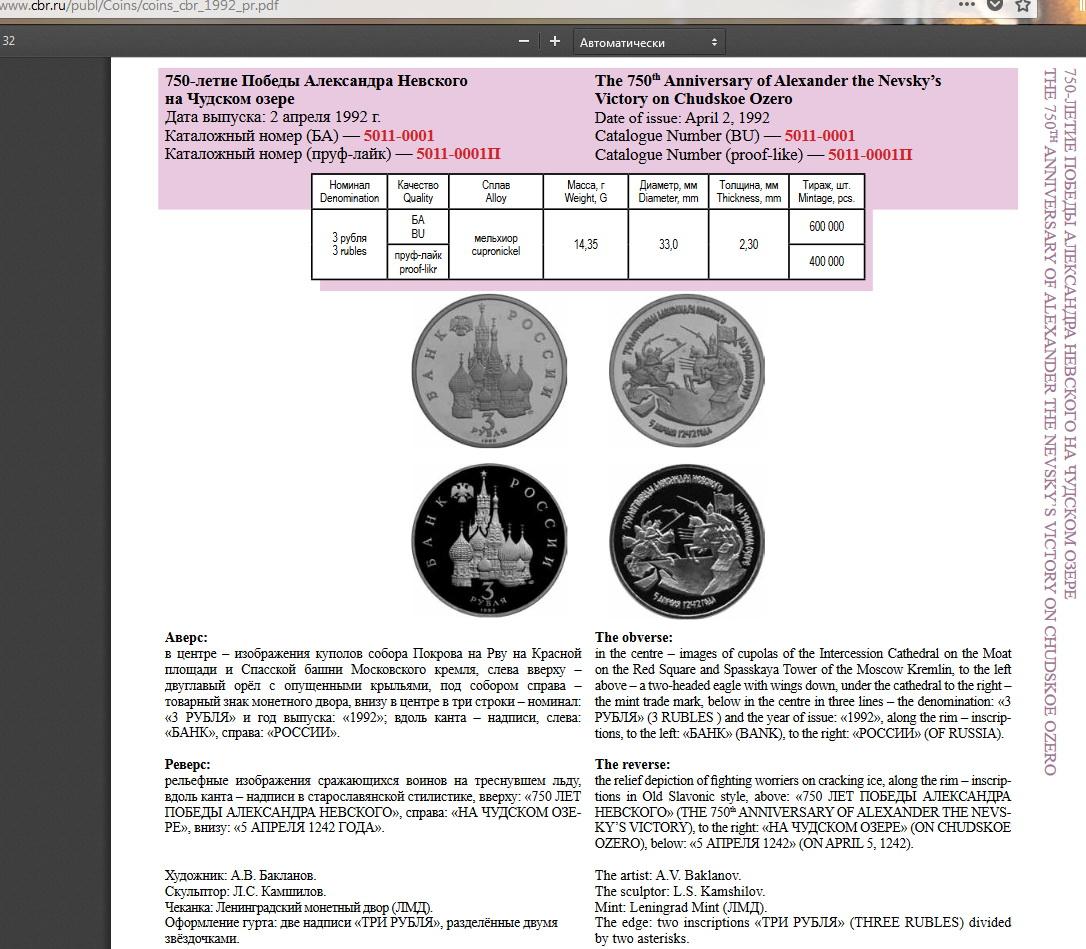Click the text 'Художник: А.В. Бакланов.'
This screenshot has height=949, width=1086.
coord(240,876)
